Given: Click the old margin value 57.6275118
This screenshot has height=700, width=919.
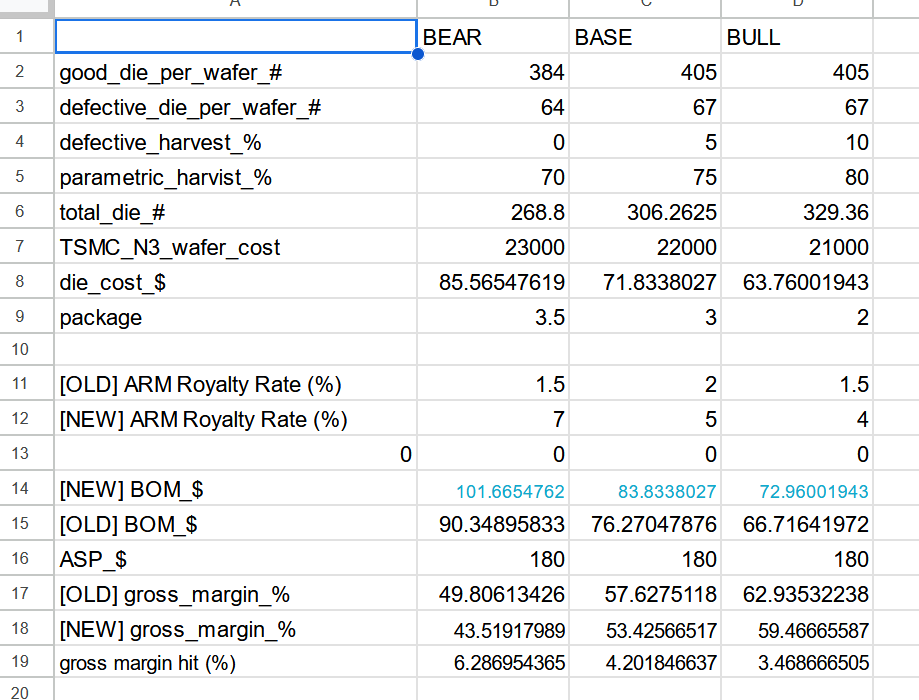Looking at the screenshot, I should (x=645, y=594).
